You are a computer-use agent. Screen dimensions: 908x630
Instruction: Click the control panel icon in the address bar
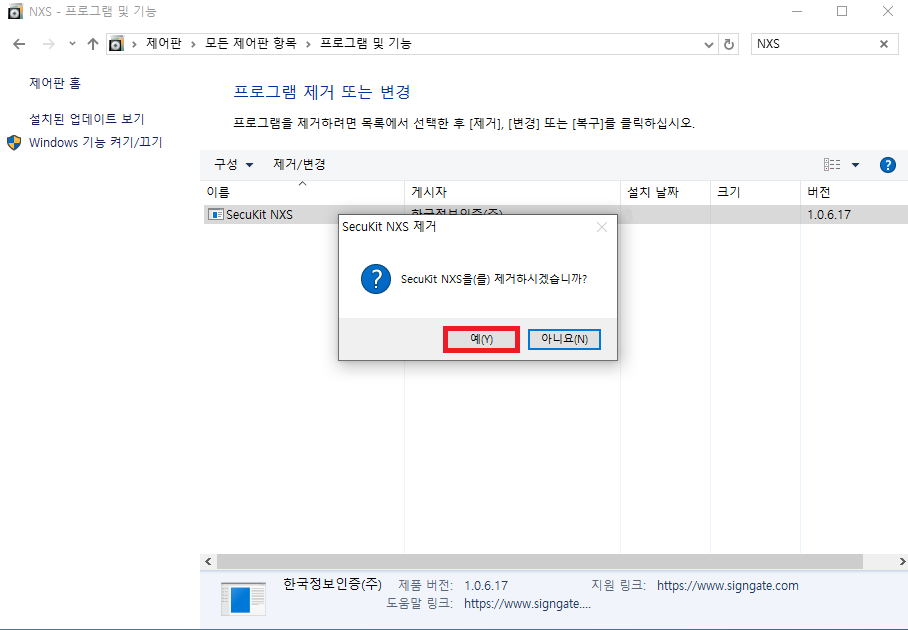tap(116, 43)
